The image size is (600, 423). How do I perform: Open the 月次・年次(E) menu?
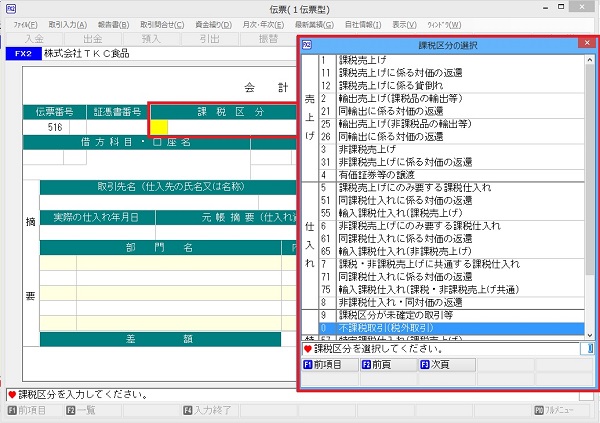pyautogui.click(x=263, y=25)
